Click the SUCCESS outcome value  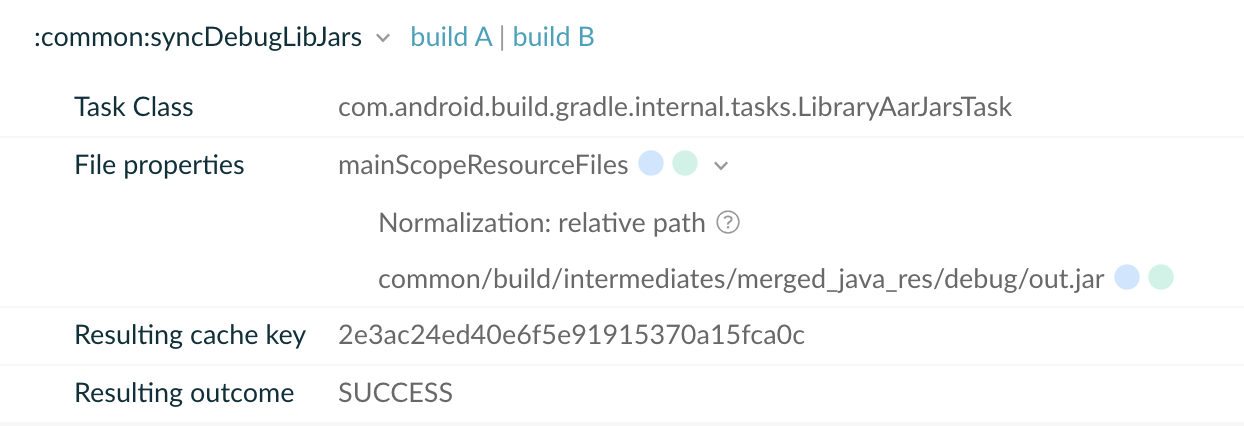(395, 393)
